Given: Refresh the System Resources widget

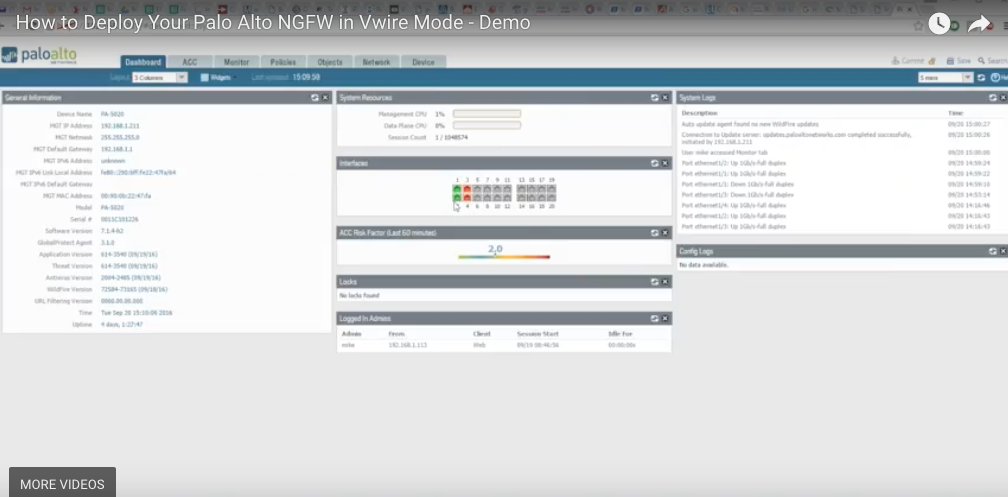Looking at the screenshot, I should tap(654, 98).
